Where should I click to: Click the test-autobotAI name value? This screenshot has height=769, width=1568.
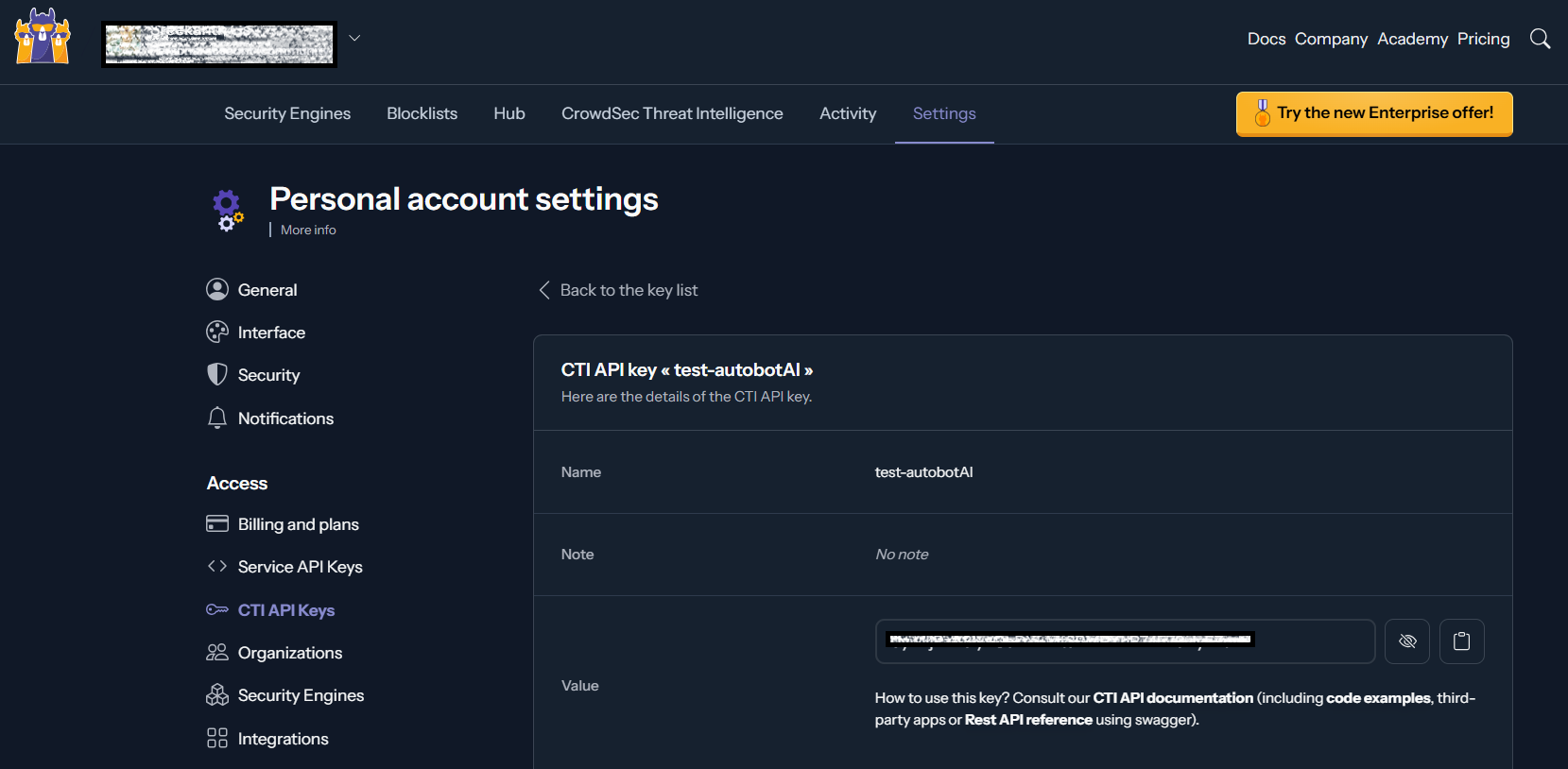[x=923, y=472]
